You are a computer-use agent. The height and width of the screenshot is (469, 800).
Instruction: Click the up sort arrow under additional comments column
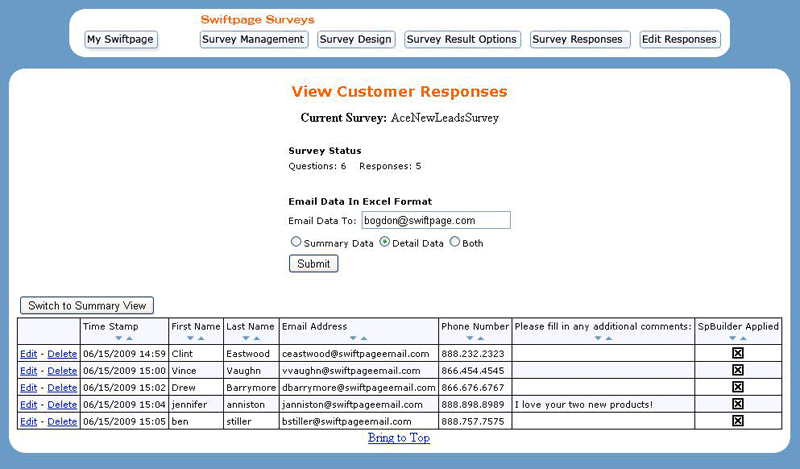click(x=609, y=338)
